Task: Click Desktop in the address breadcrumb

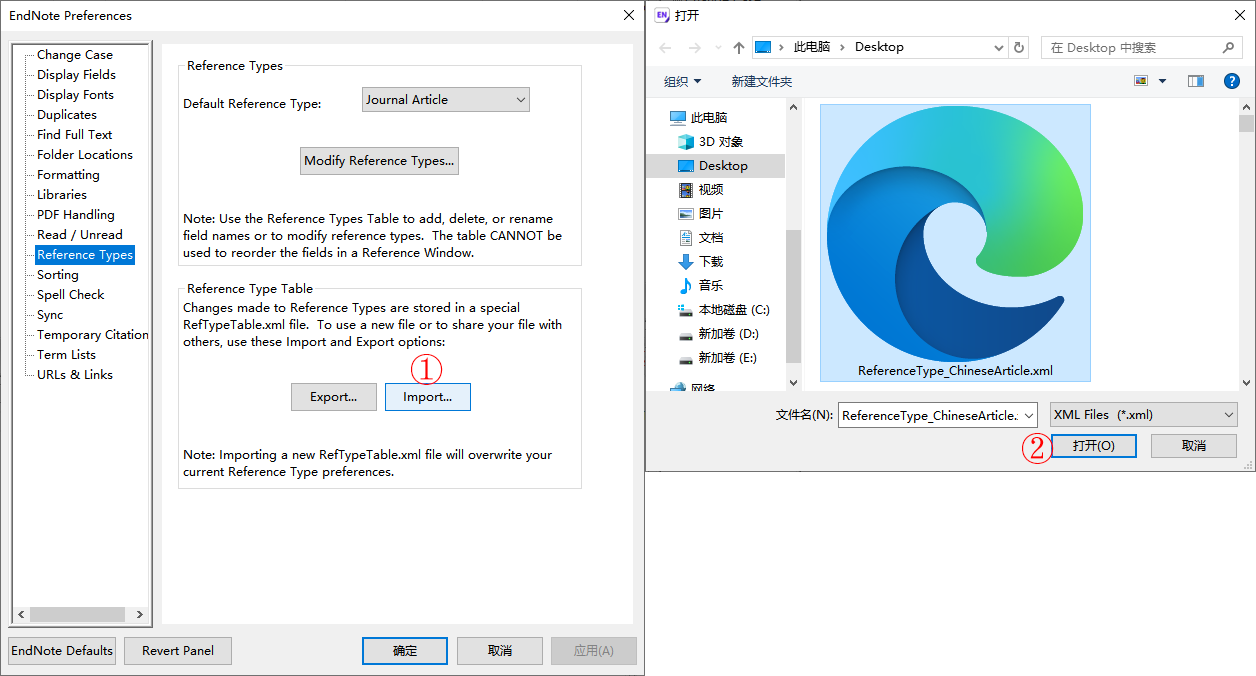Action: click(x=879, y=48)
